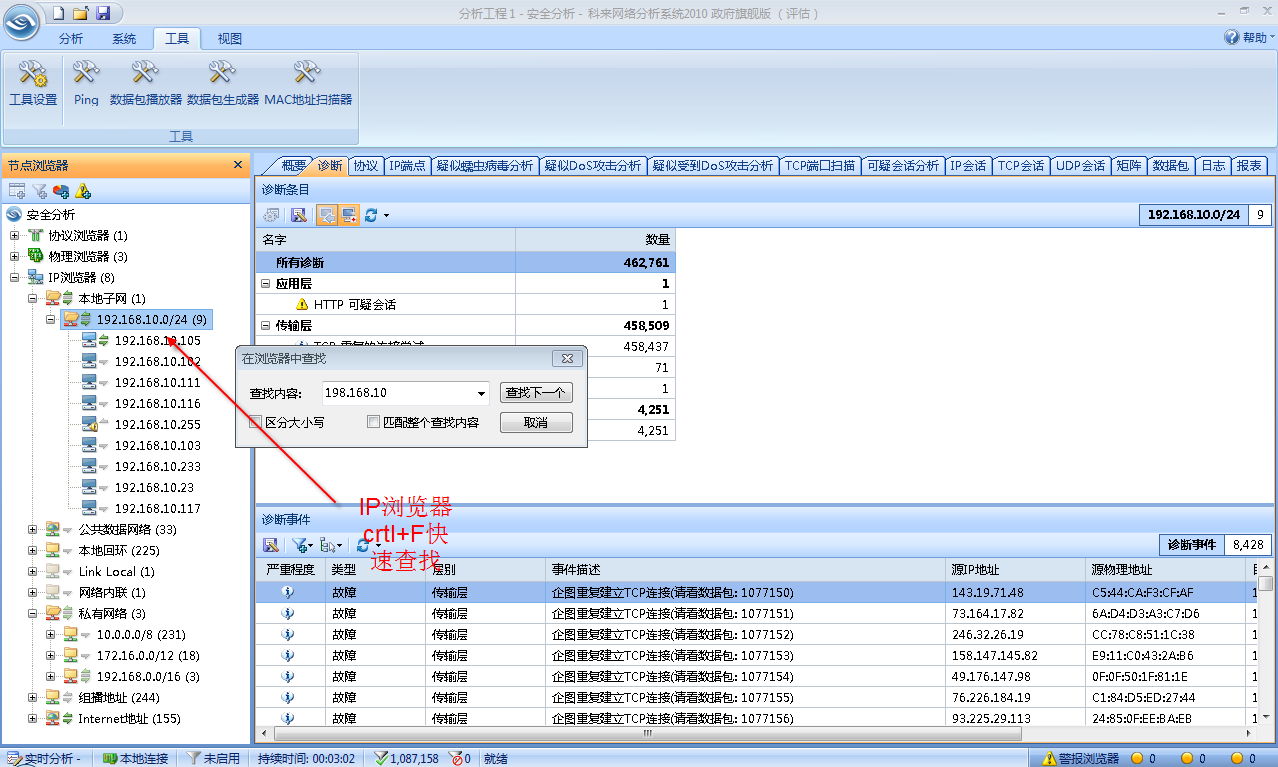Click the save icon in title bar
The image size is (1278, 767).
[x=102, y=13]
